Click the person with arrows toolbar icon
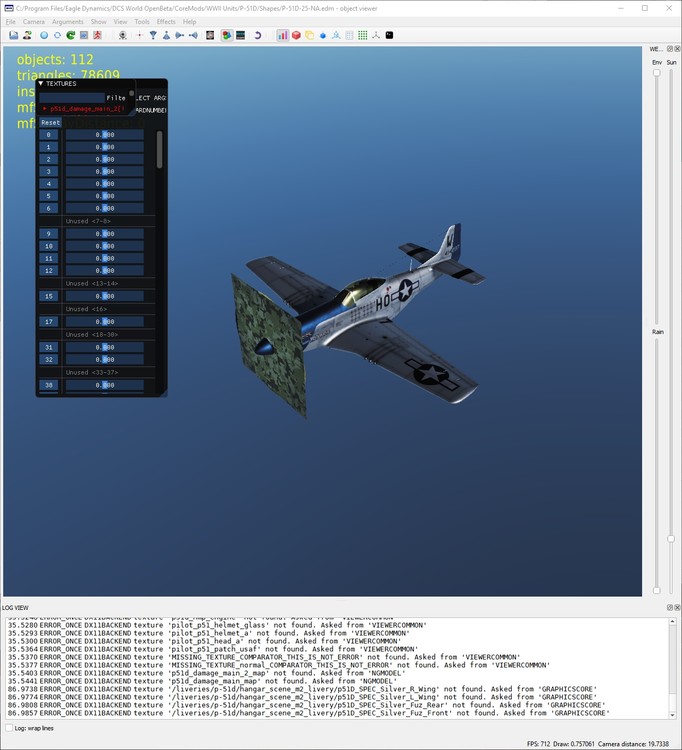The width and height of the screenshot is (682, 750). coord(27,35)
